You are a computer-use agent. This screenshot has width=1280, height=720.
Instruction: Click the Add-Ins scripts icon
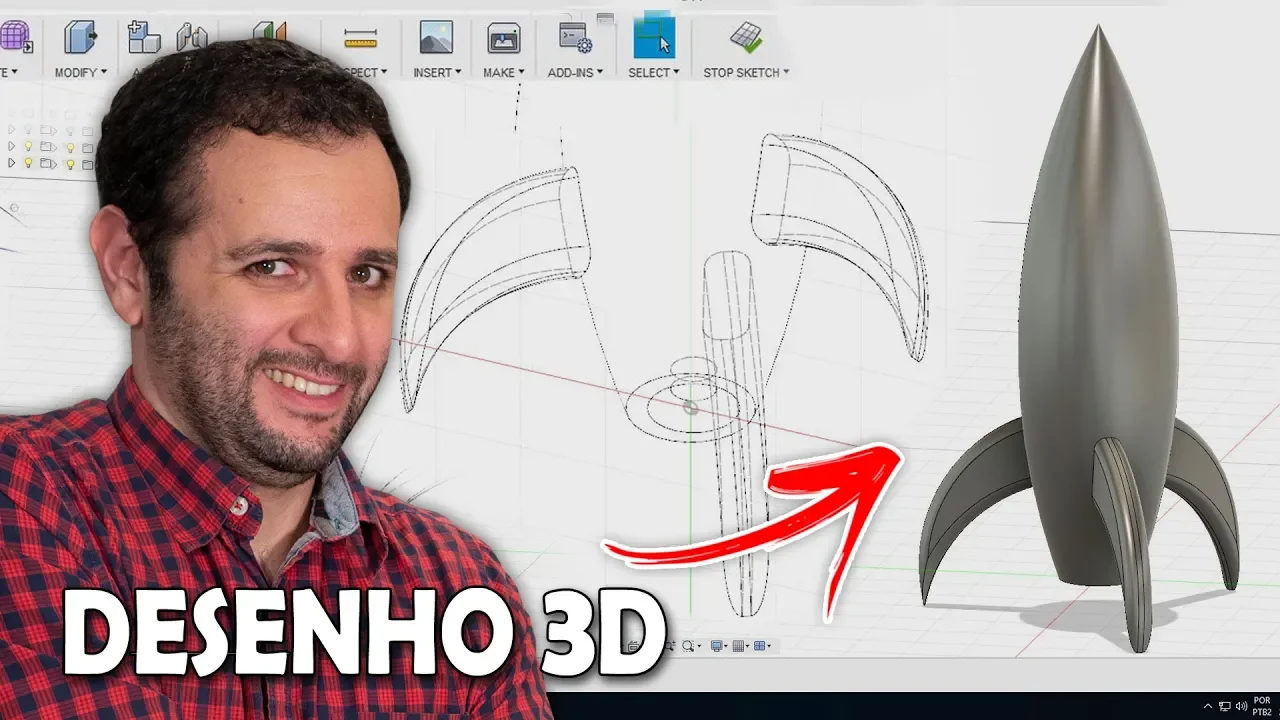pyautogui.click(x=575, y=38)
